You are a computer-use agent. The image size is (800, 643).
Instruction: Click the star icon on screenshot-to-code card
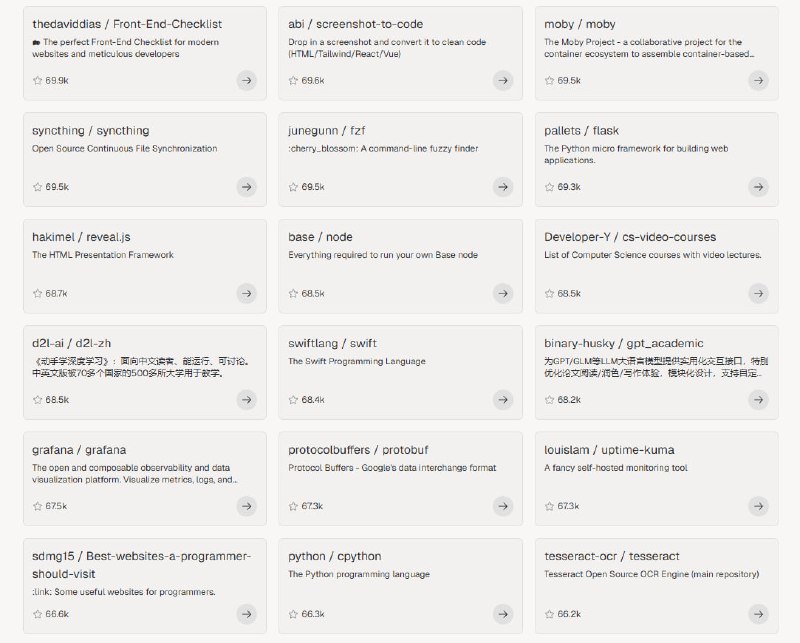coord(294,80)
